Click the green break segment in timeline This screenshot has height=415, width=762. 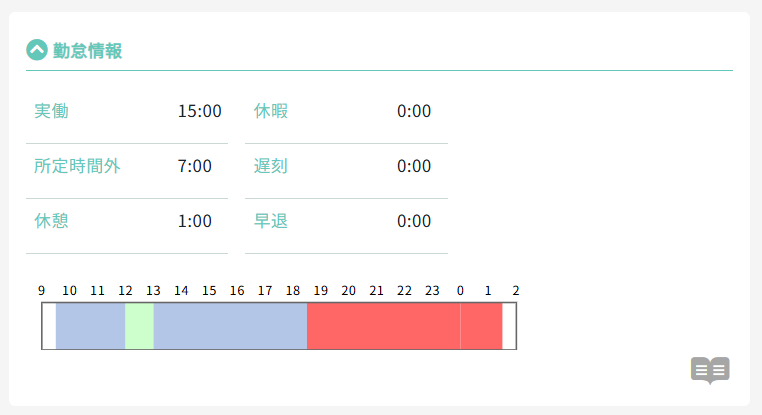pos(139,326)
